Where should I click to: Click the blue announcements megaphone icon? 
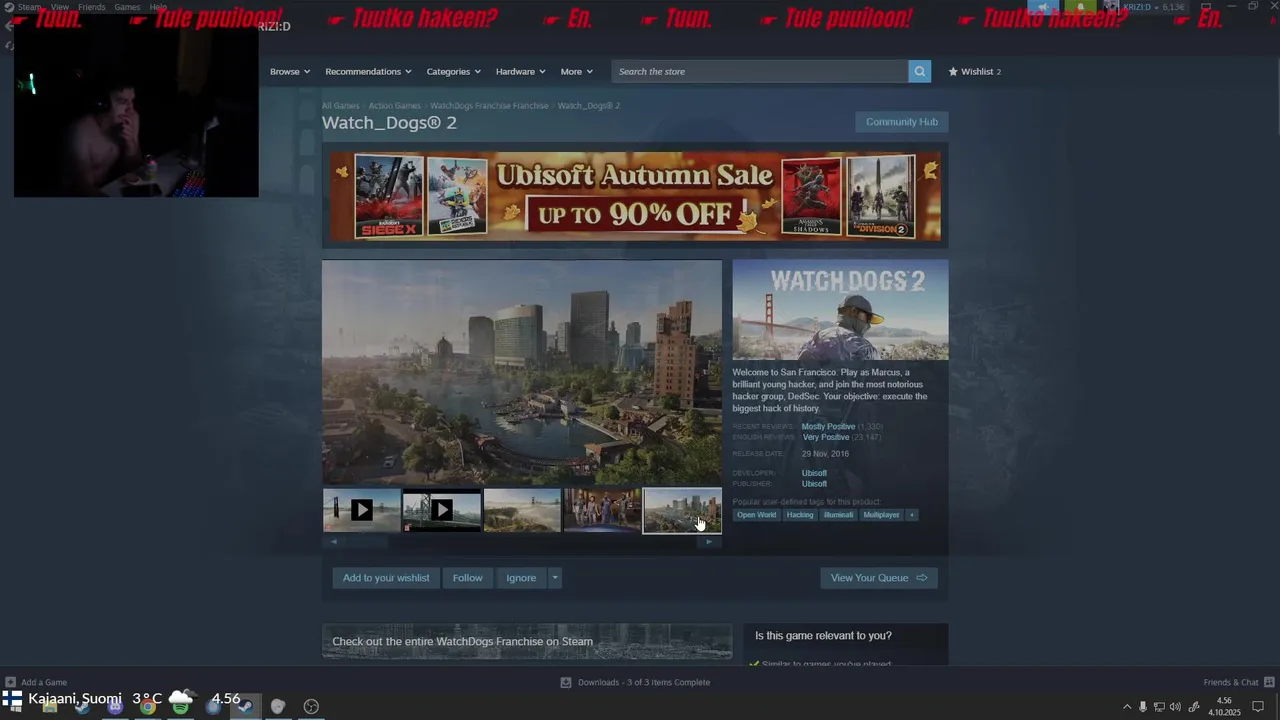1044,7
